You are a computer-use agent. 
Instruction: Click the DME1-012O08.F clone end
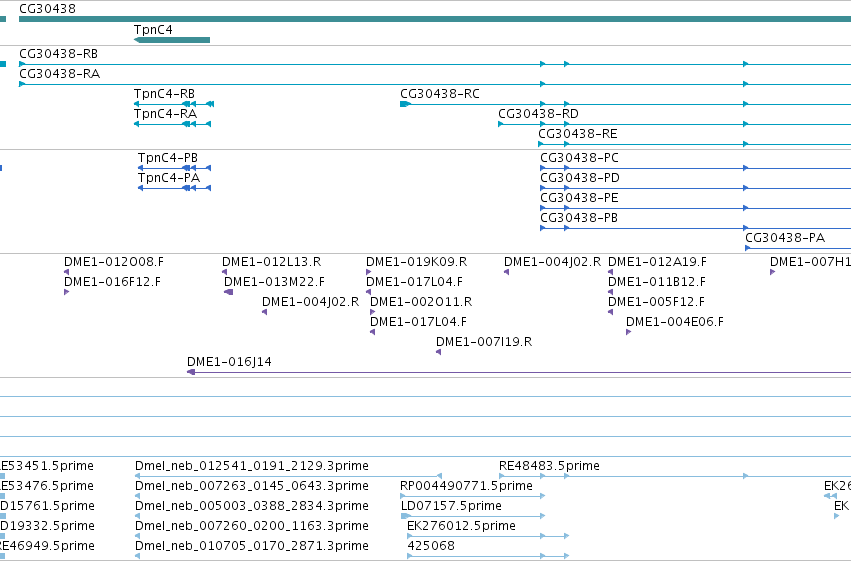pos(66,272)
